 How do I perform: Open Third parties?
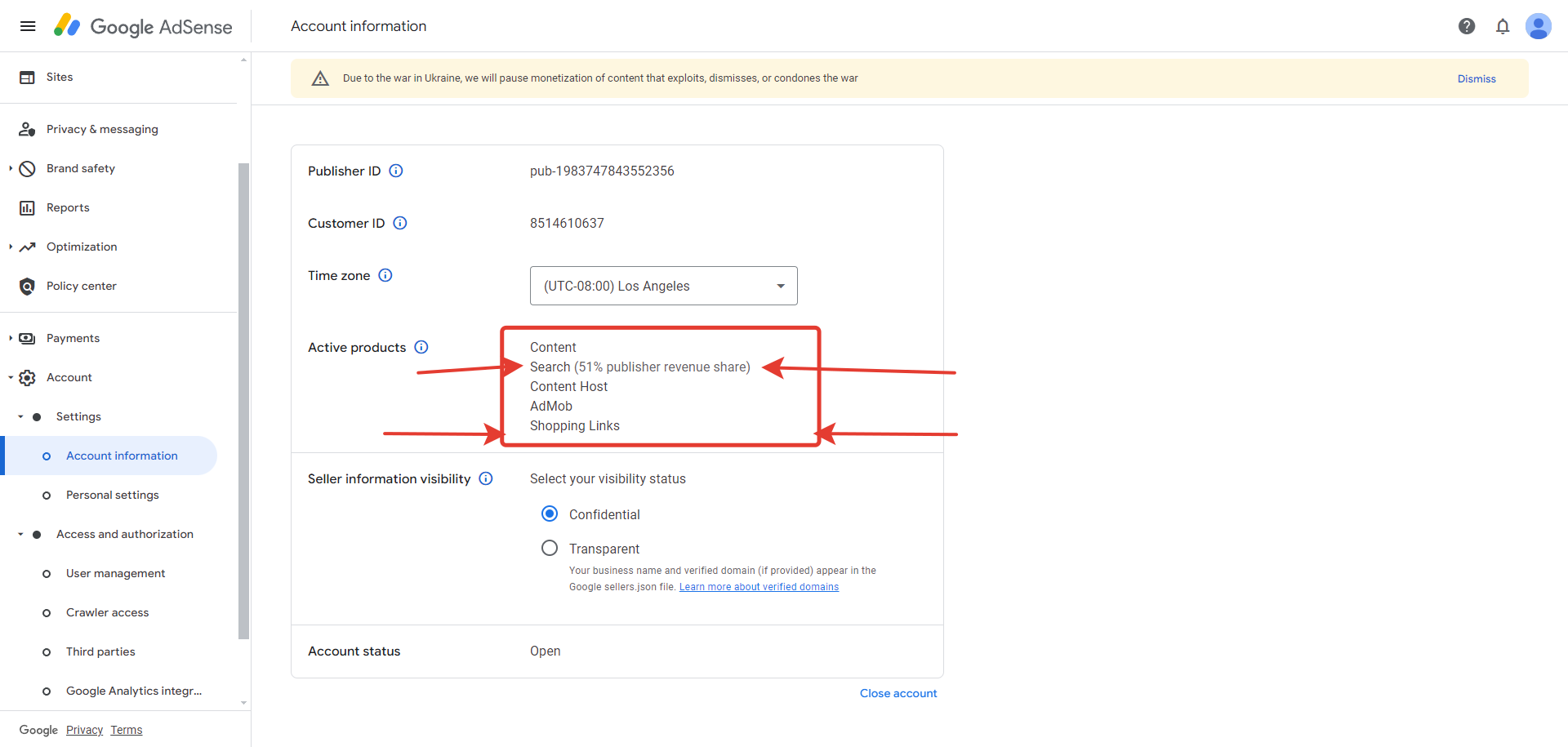[100, 651]
